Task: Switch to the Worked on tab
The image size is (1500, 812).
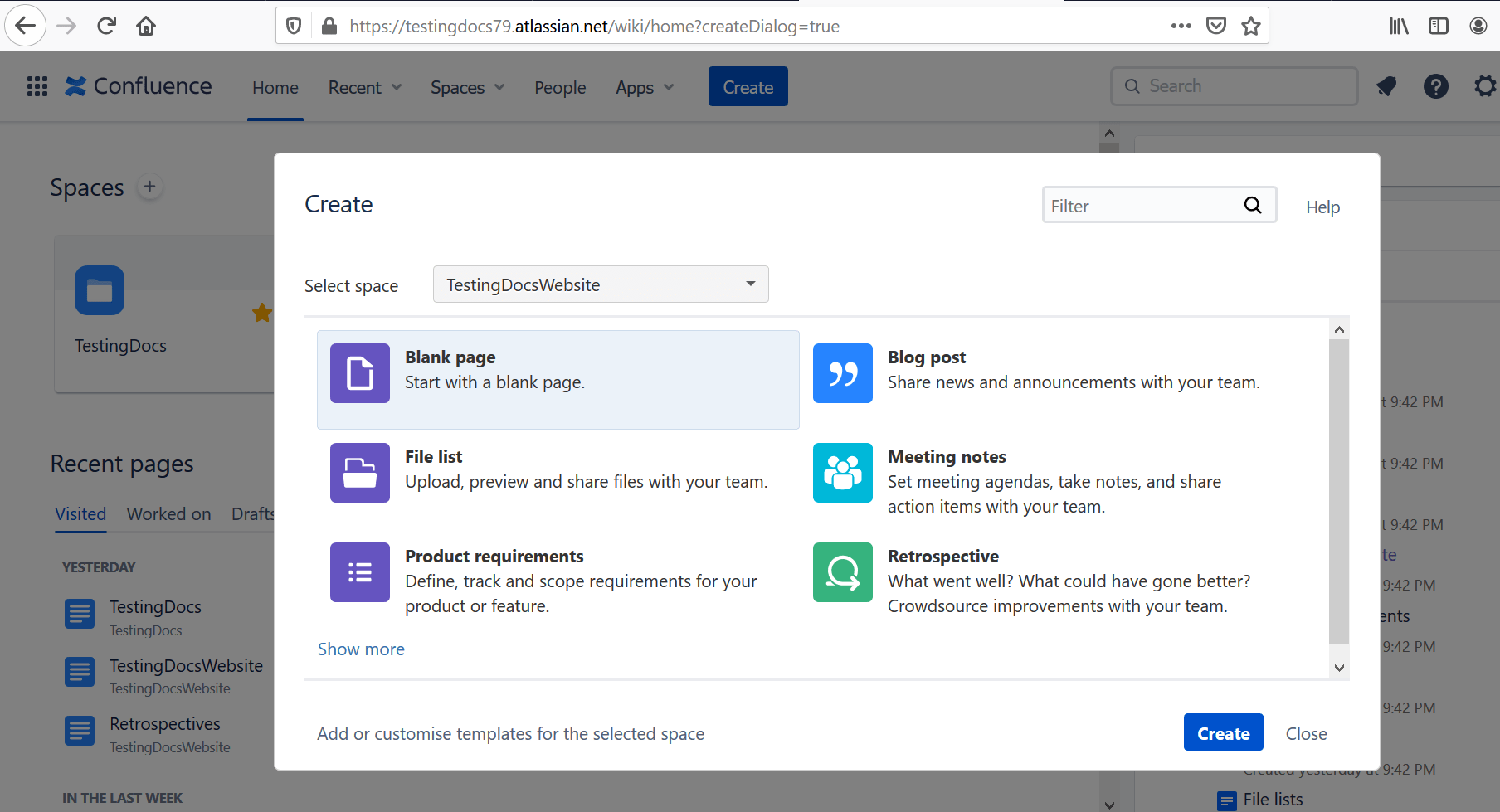Action: [168, 514]
